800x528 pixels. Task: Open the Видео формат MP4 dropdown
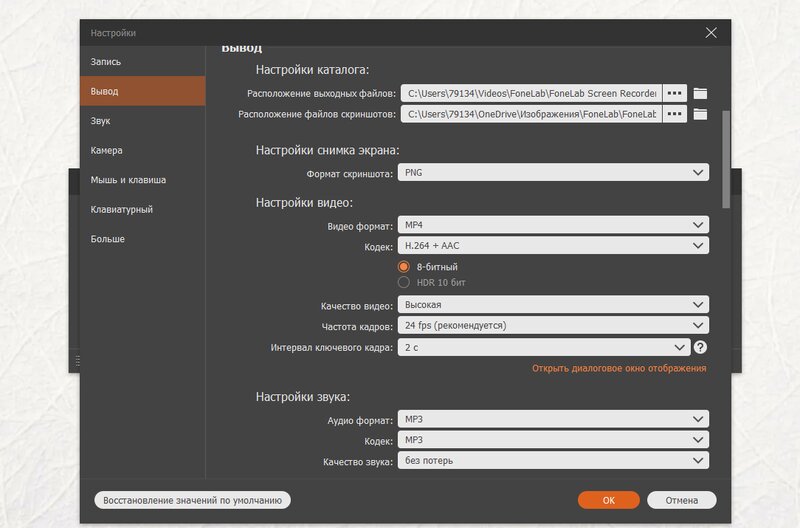pyautogui.click(x=553, y=225)
